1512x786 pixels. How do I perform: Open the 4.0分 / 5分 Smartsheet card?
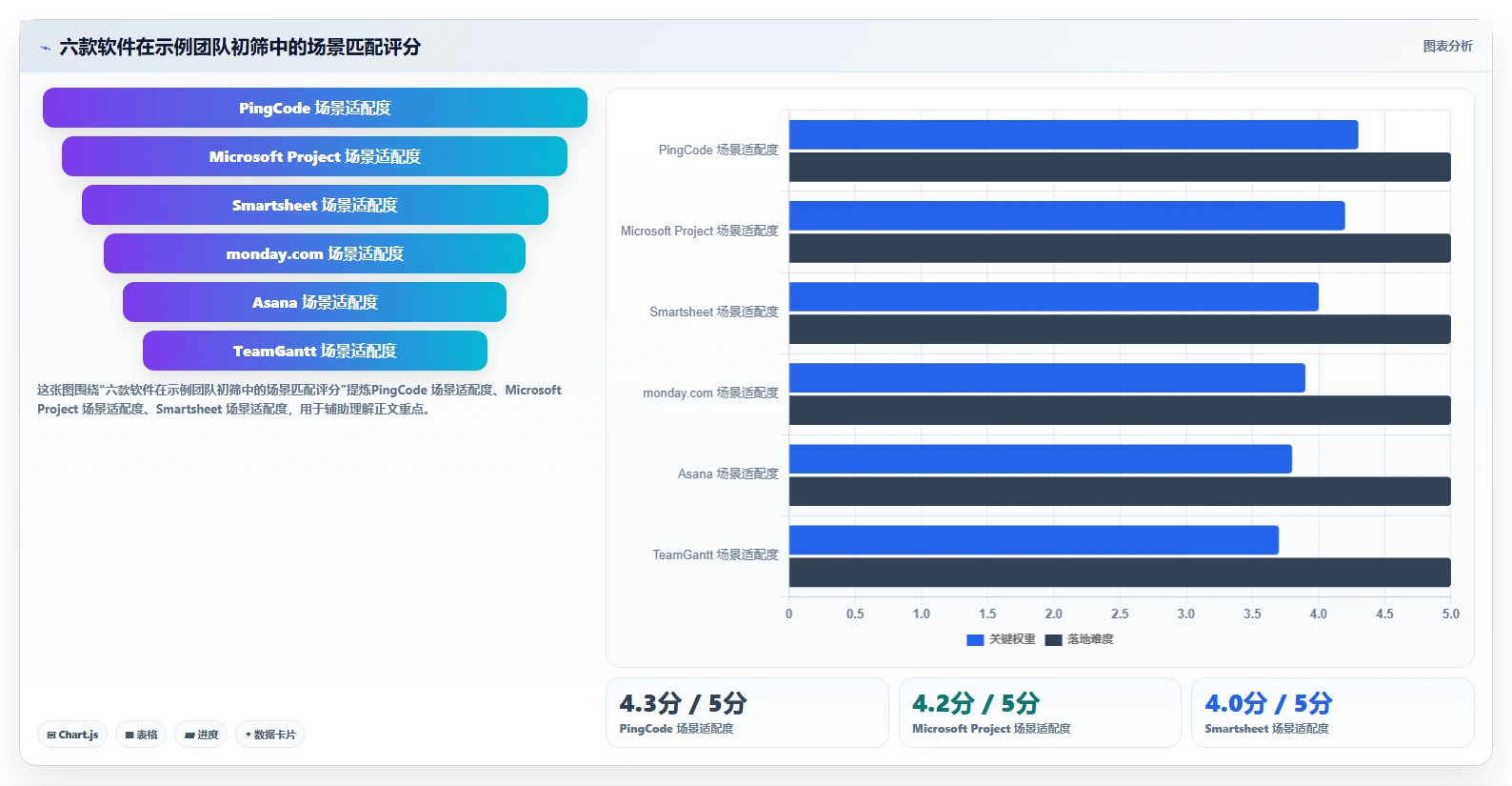click(1333, 713)
